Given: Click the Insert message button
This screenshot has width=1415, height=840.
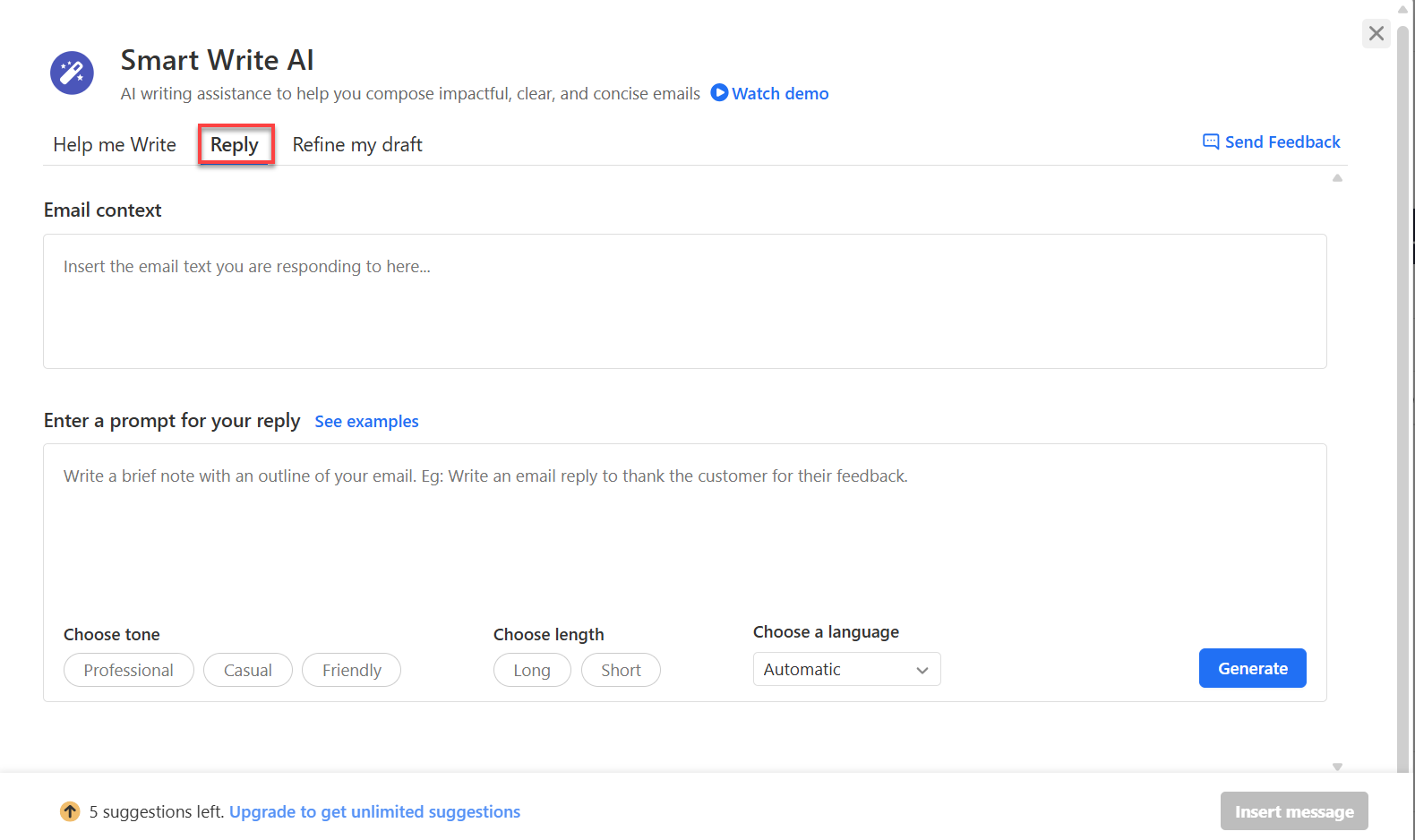Looking at the screenshot, I should coord(1294,811).
